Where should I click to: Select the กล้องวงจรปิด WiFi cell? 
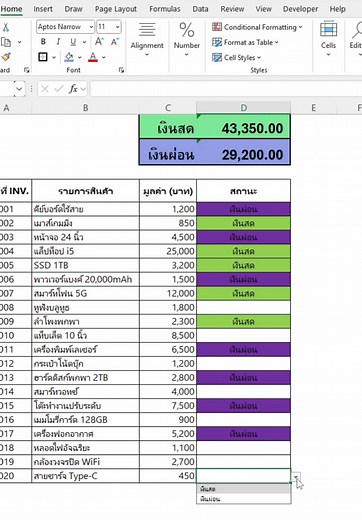coord(86,462)
